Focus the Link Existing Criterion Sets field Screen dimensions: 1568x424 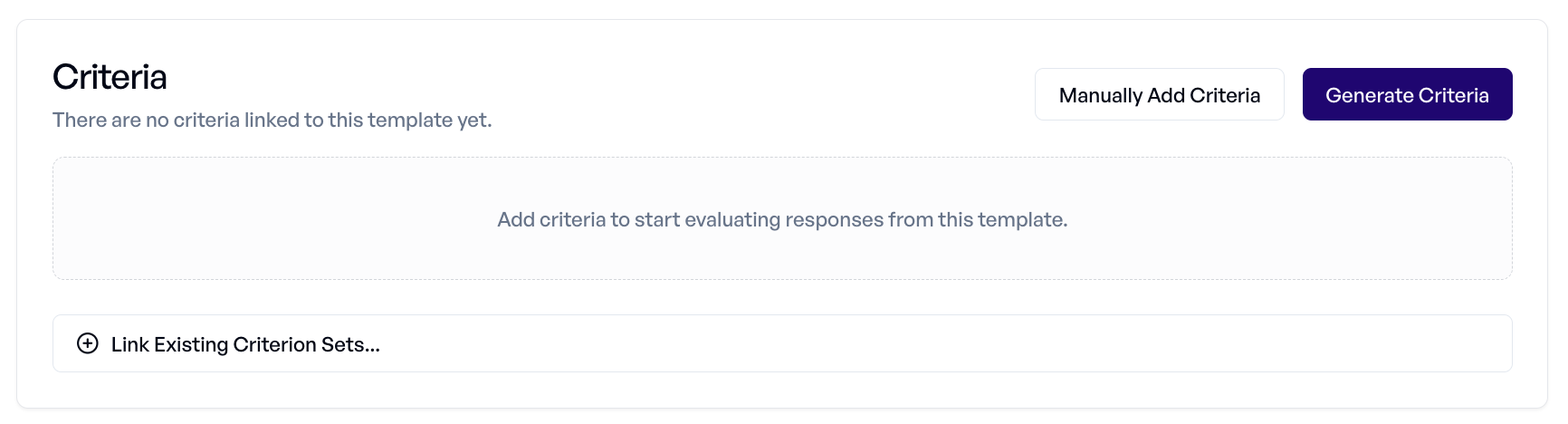[x=782, y=343]
